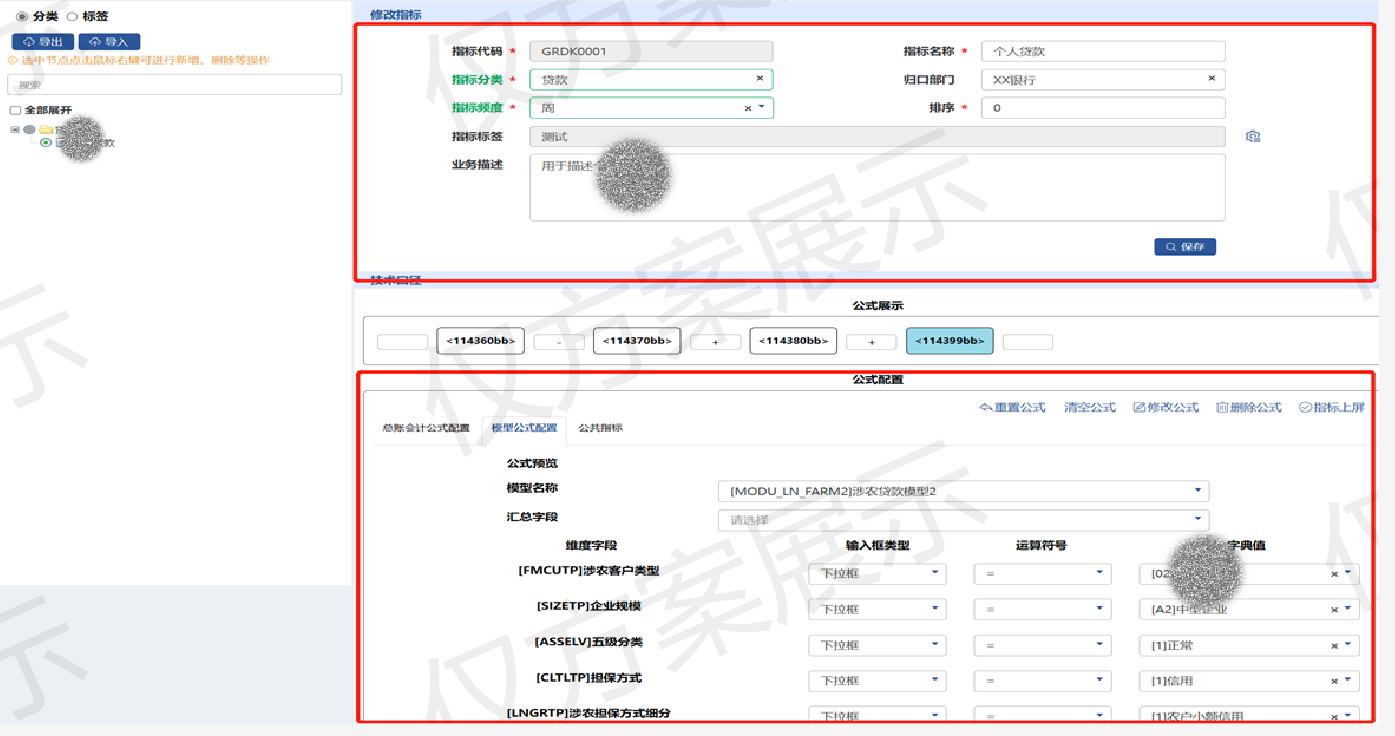The height and width of the screenshot is (736, 1395).
Task: Edit the 排序 field
Action: pos(1103,108)
